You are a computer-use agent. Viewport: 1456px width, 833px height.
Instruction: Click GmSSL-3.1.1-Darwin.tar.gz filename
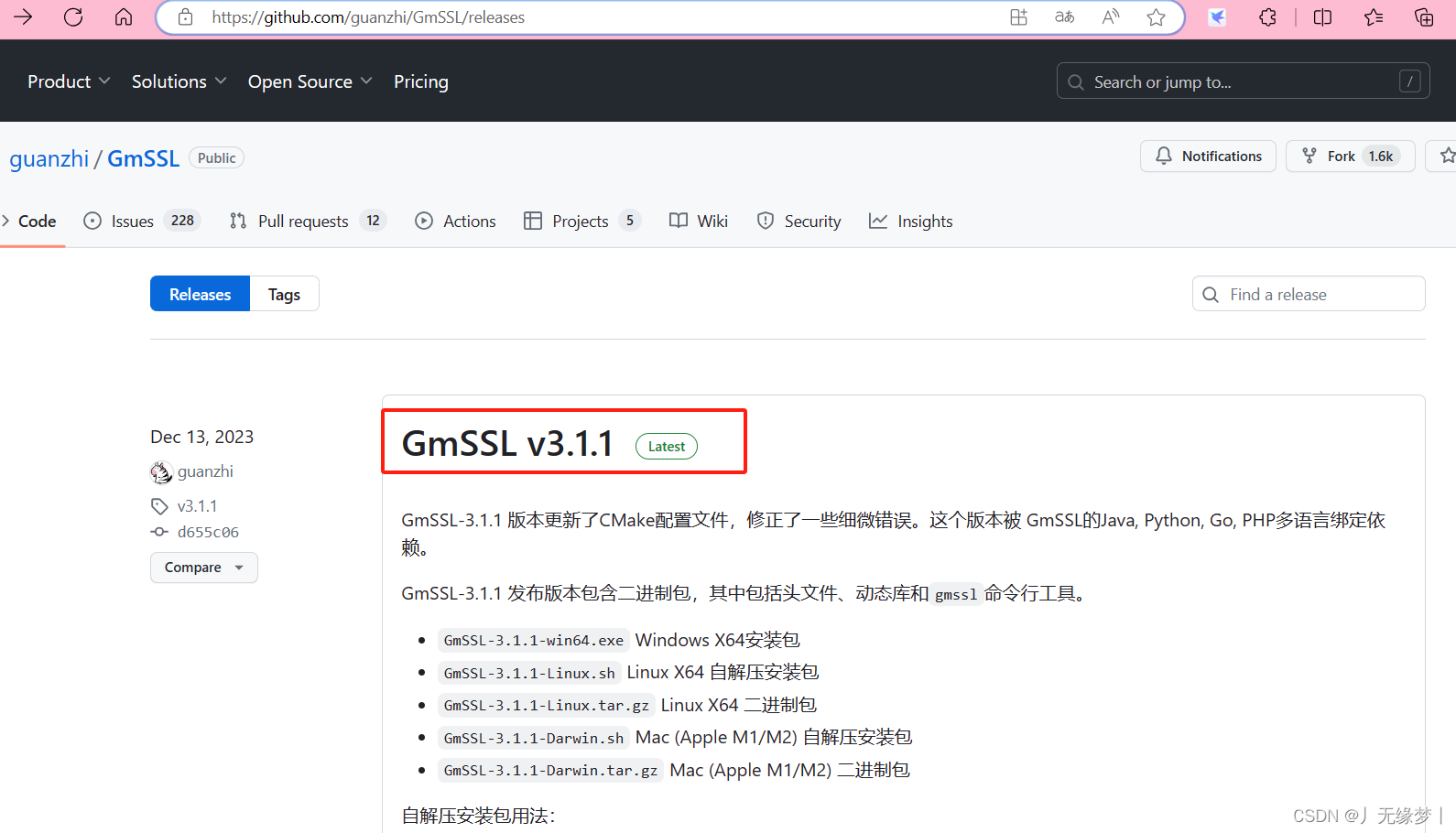[x=550, y=771]
